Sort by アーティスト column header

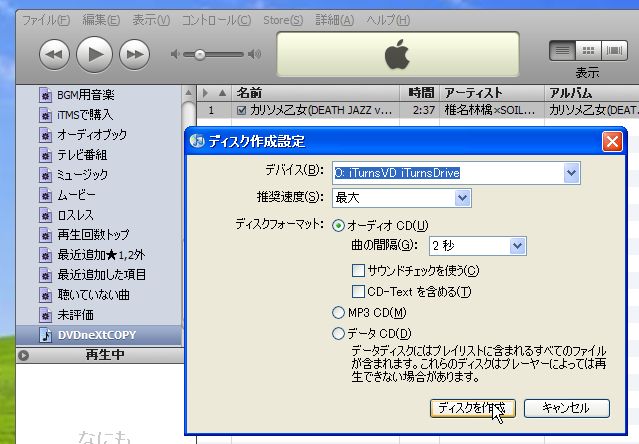pyautogui.click(x=492, y=93)
